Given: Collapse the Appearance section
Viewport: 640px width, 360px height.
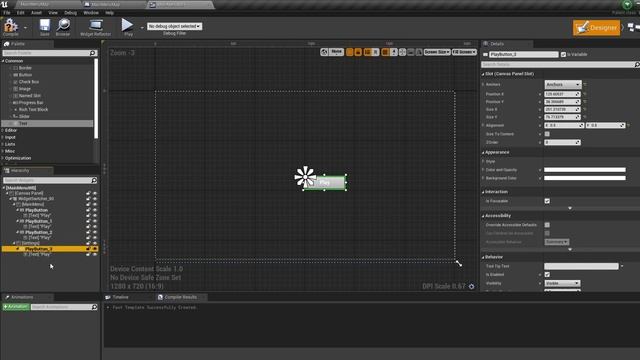Looking at the screenshot, I should click(483, 153).
